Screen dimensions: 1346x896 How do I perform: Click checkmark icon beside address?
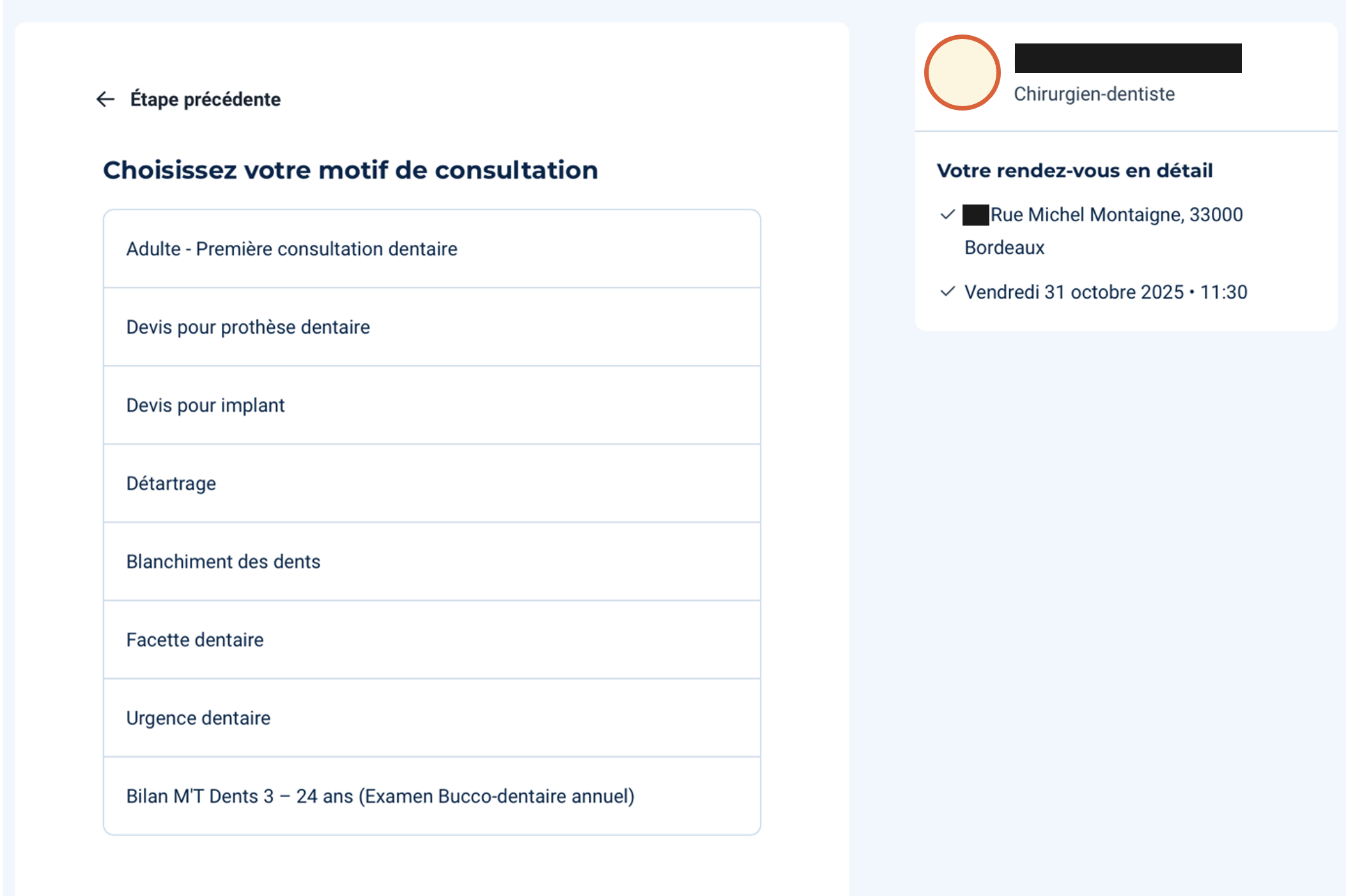click(x=947, y=215)
